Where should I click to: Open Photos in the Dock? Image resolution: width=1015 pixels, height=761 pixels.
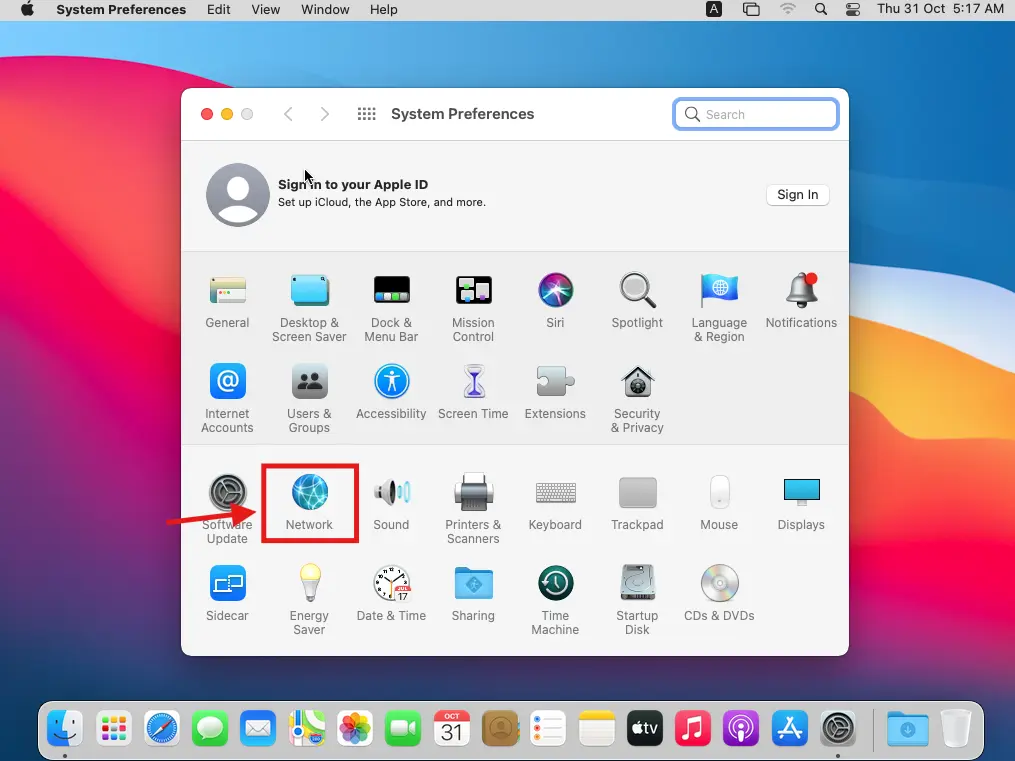click(355, 729)
